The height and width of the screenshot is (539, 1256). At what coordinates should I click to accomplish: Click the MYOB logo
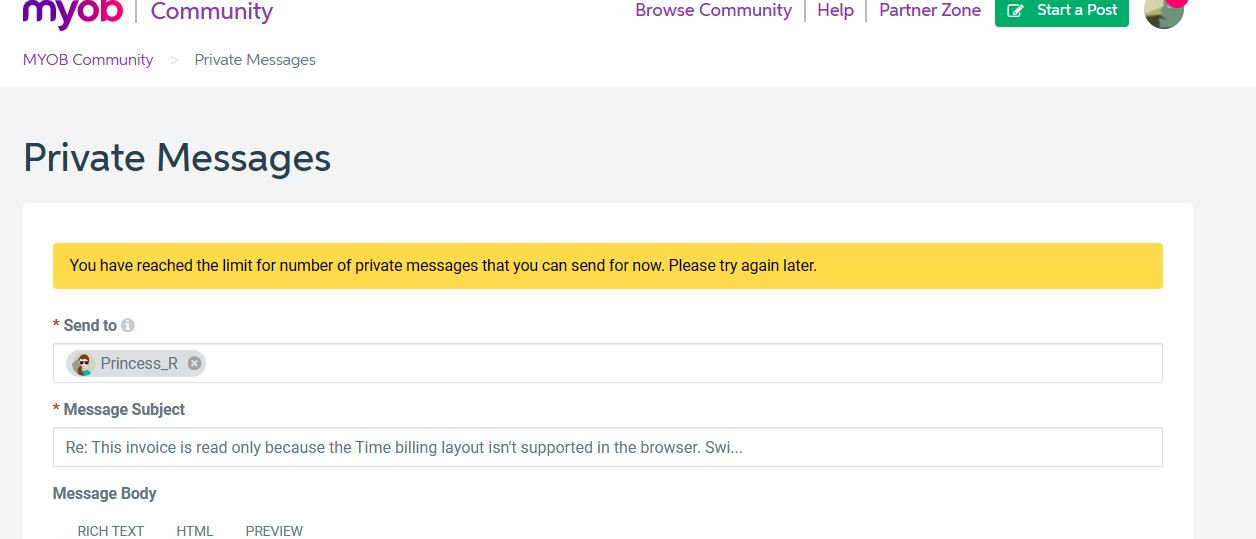point(72,13)
